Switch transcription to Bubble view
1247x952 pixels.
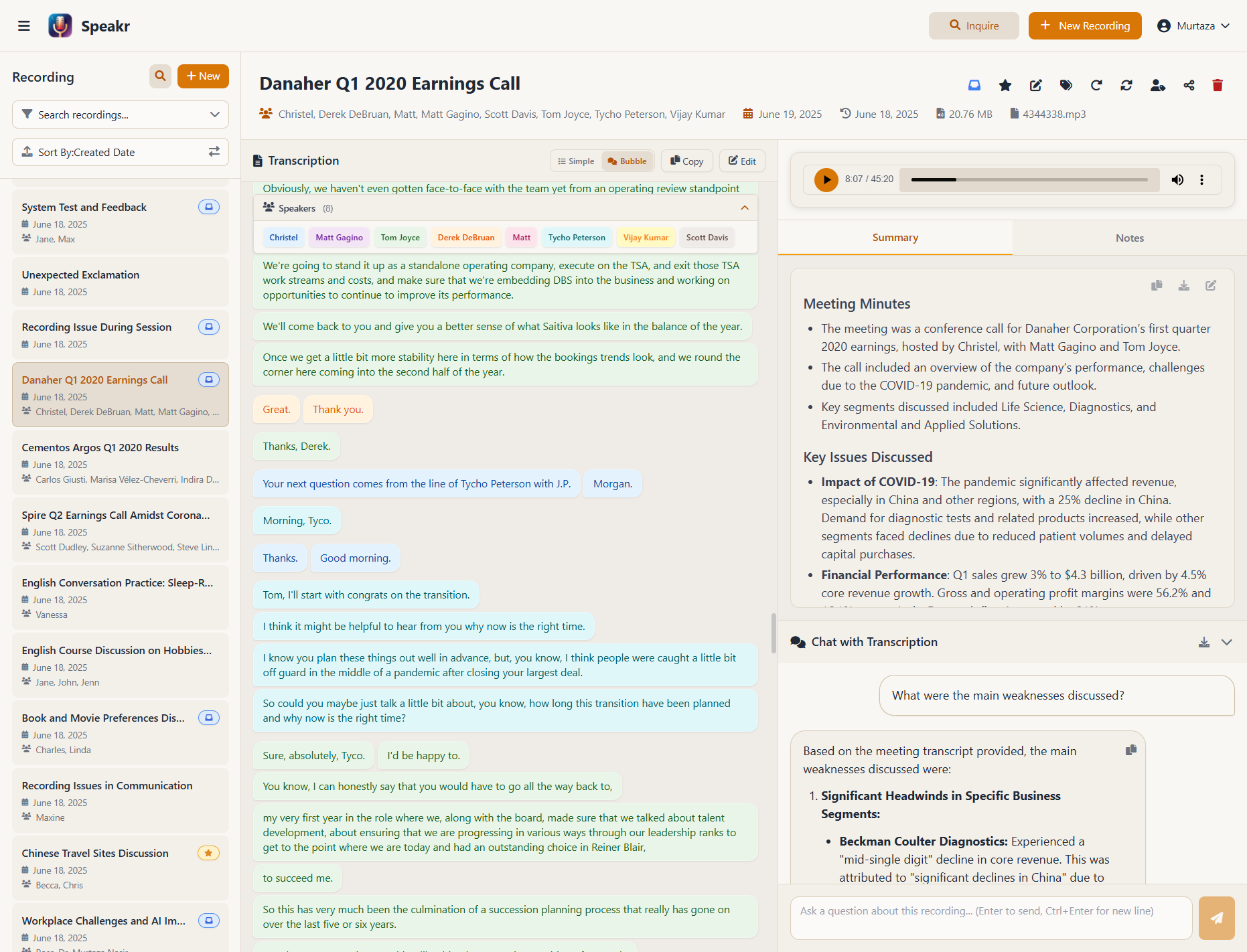point(628,161)
